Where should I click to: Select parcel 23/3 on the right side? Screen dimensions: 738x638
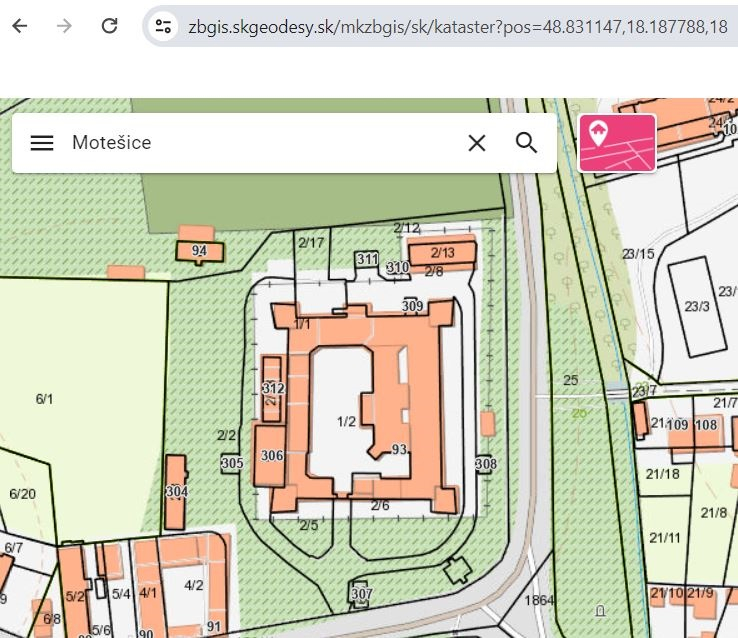[698, 306]
